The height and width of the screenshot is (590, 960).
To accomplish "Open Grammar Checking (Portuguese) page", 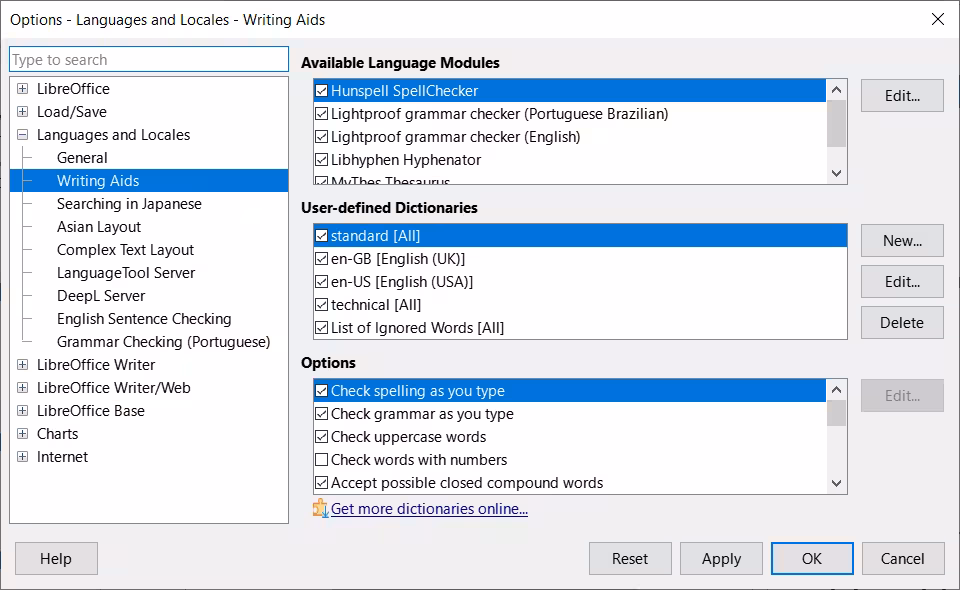I will coord(163,342).
